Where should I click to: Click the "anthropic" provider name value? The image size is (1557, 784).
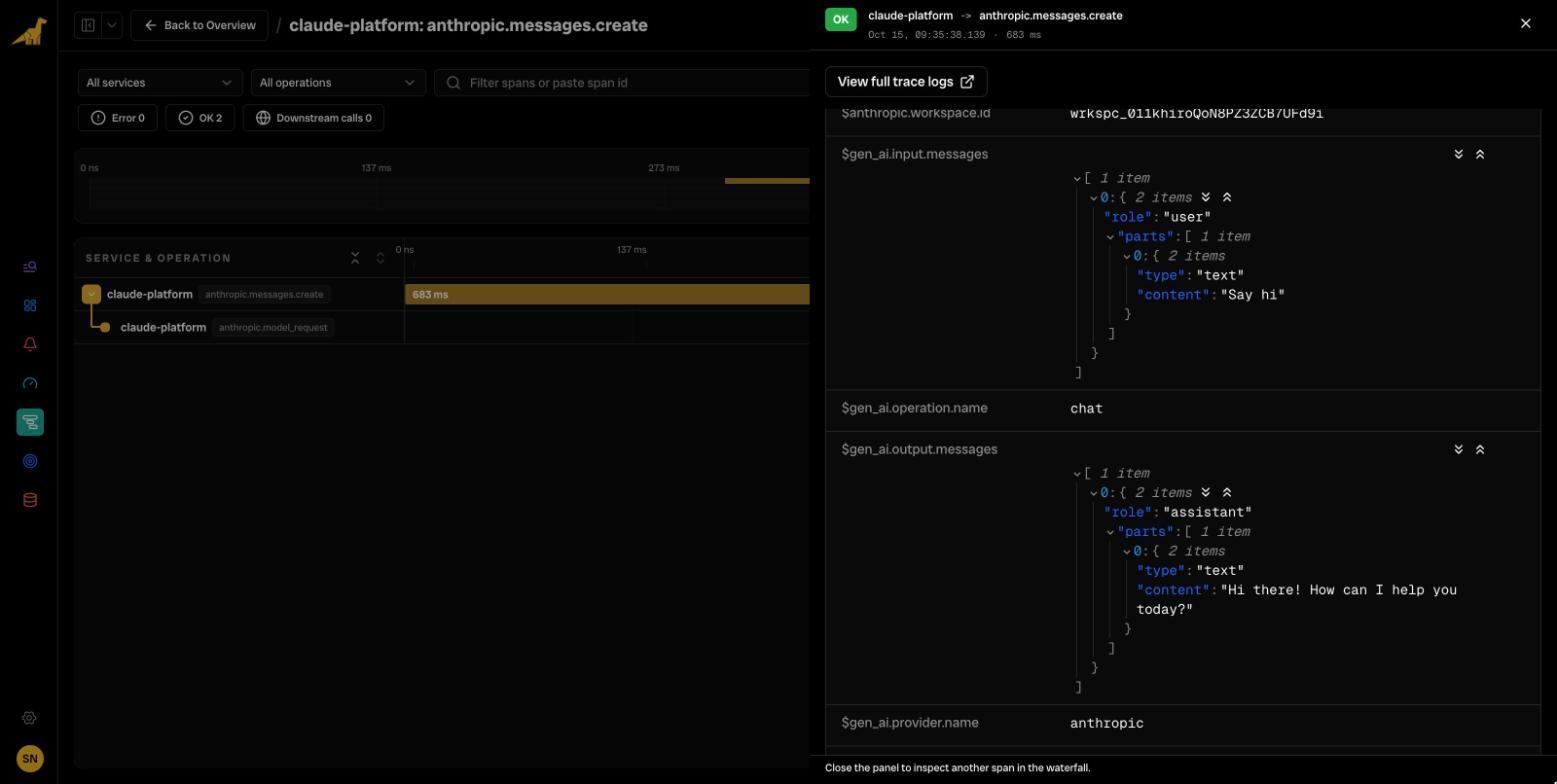click(1107, 723)
